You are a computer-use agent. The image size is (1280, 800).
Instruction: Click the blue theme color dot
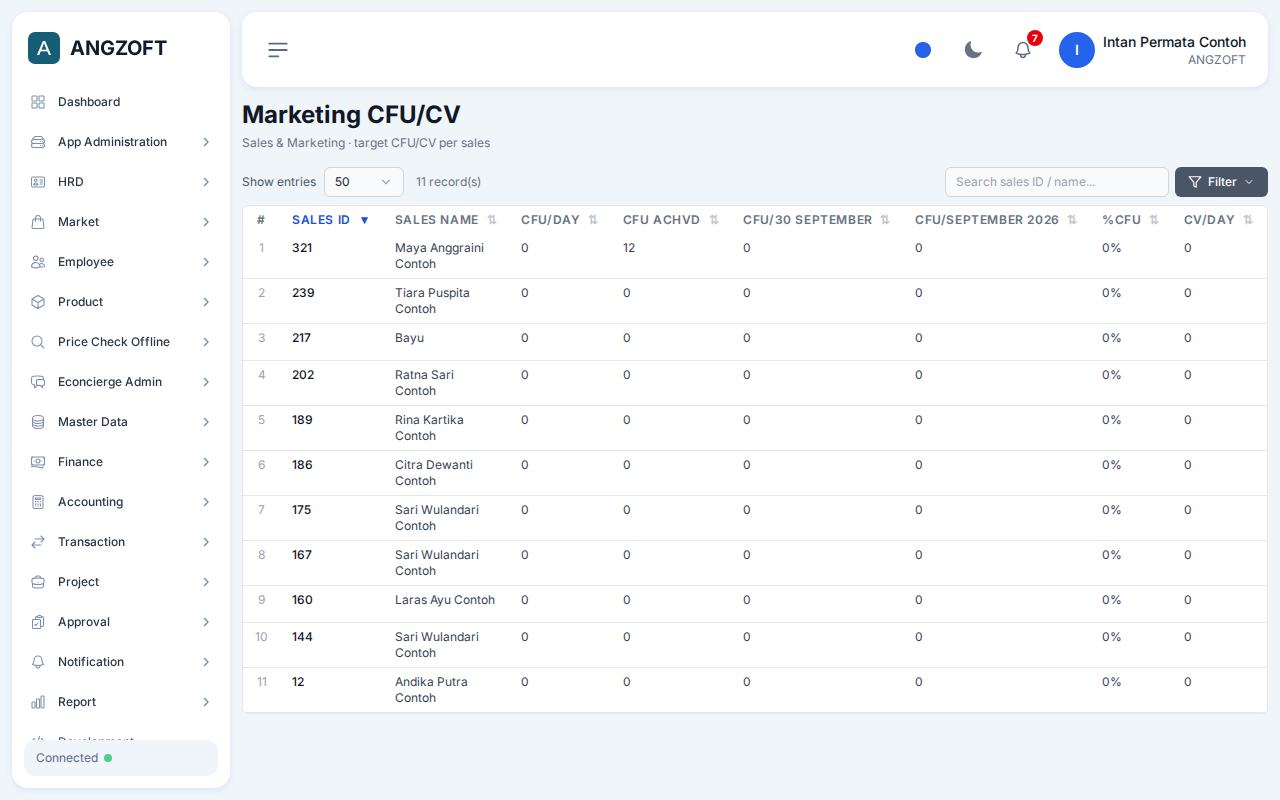(923, 50)
